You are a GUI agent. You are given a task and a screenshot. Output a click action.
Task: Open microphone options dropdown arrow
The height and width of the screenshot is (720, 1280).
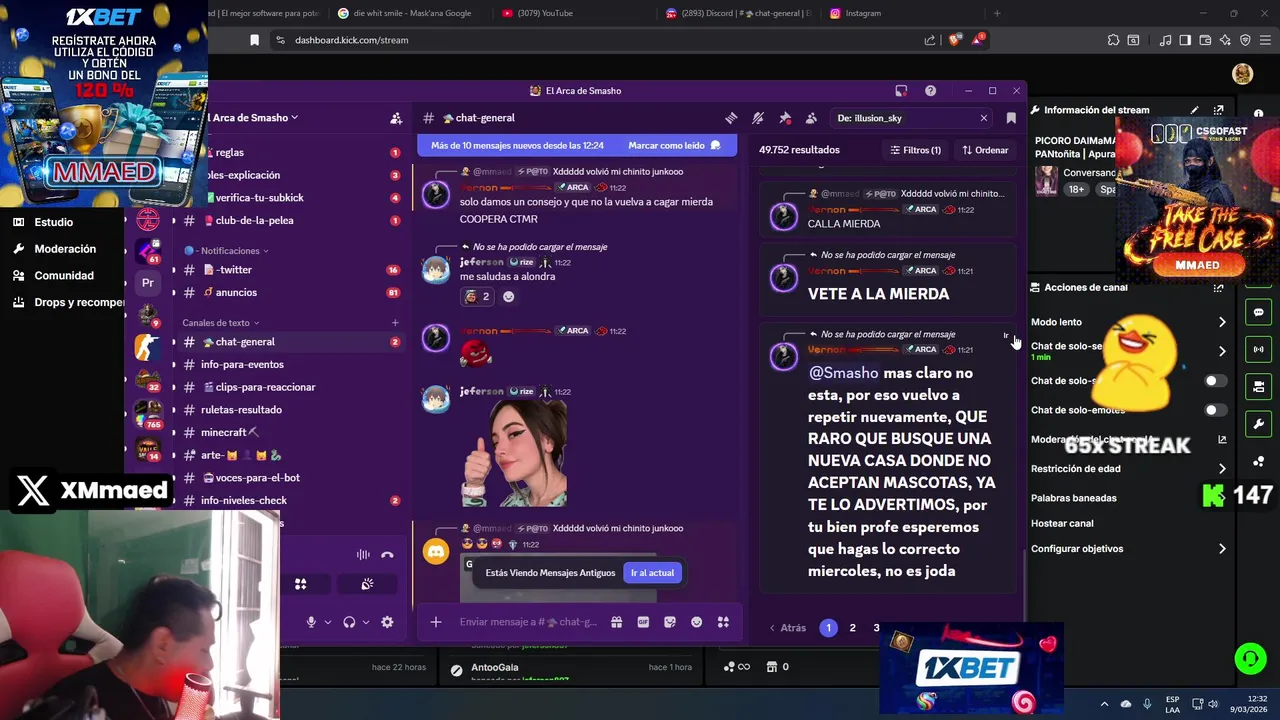327,622
